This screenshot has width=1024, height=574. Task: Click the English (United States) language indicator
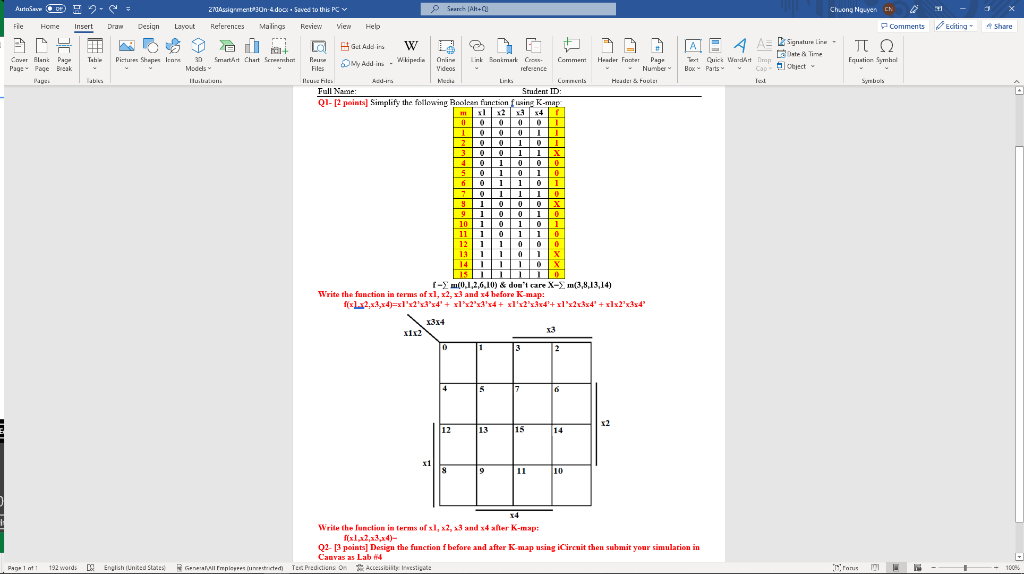(x=135, y=567)
